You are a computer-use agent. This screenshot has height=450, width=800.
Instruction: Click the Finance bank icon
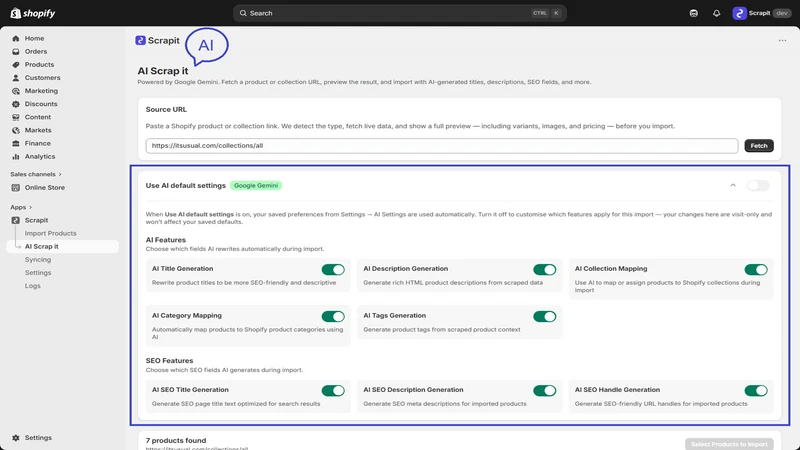pos(16,143)
